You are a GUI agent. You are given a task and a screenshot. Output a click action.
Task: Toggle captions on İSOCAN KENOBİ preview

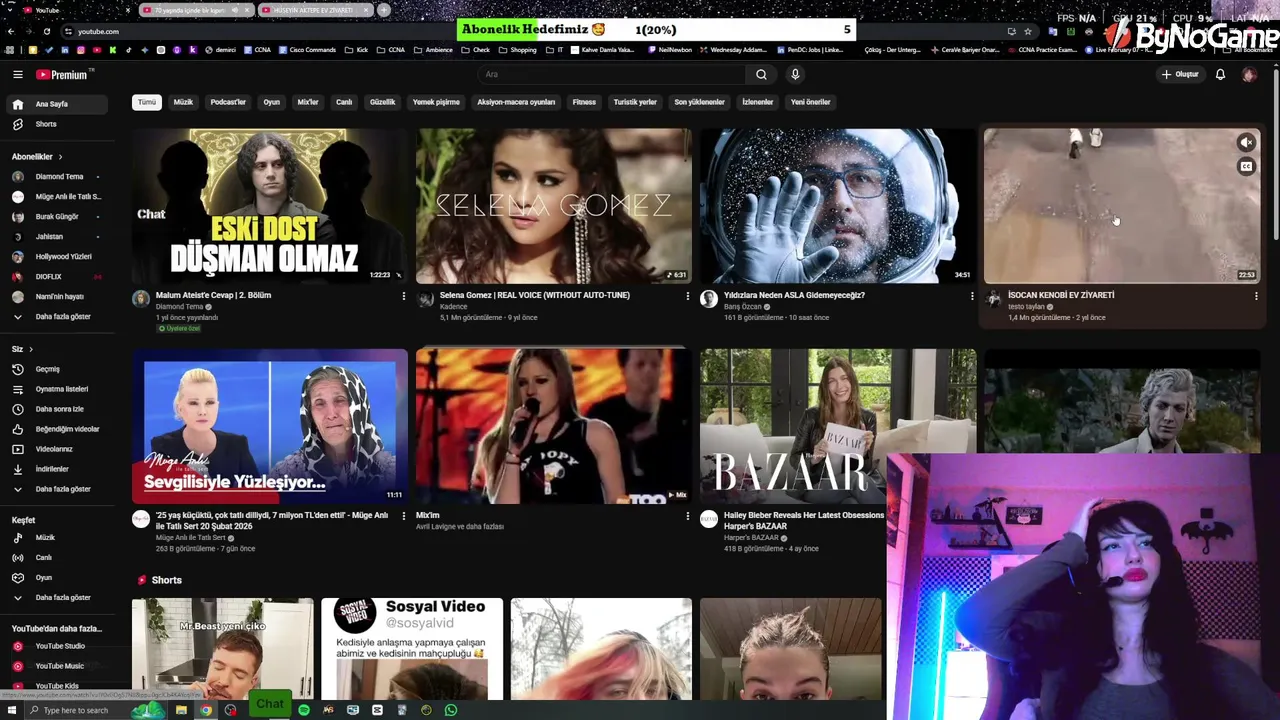pyautogui.click(x=1246, y=167)
